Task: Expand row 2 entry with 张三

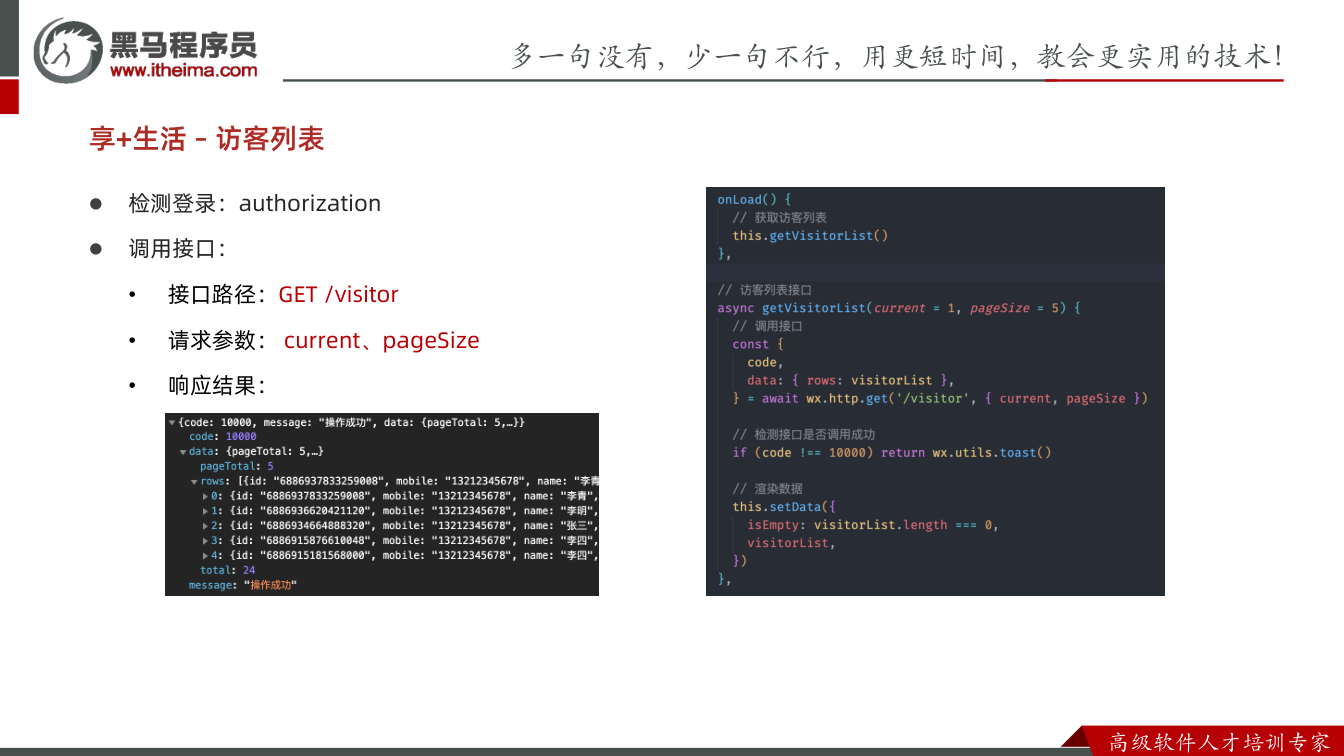Action: tap(206, 526)
